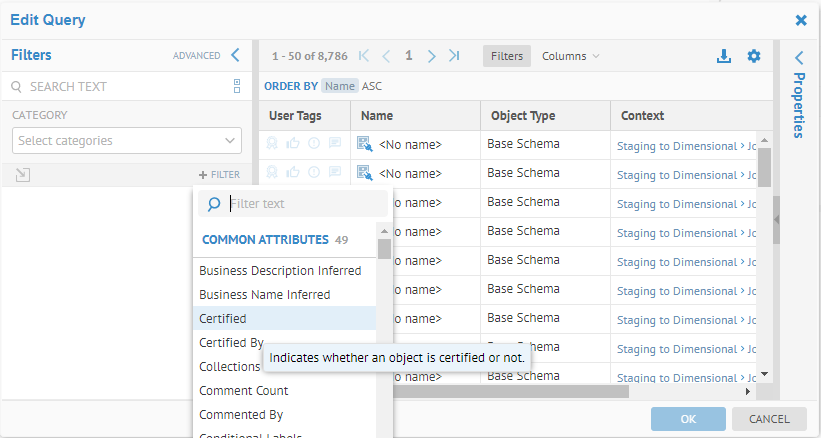Viewport: 821px width, 438px height.
Task: Click the first Staging to Dimensional link
Action: (x=676, y=146)
